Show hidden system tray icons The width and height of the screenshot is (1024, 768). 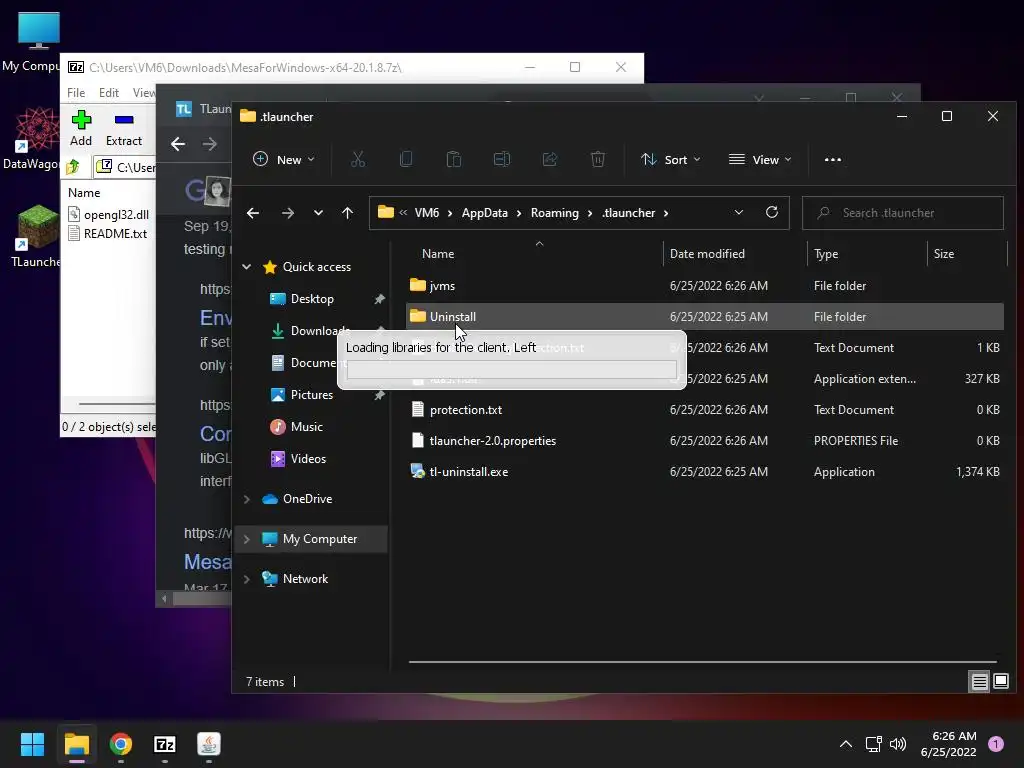pos(846,744)
